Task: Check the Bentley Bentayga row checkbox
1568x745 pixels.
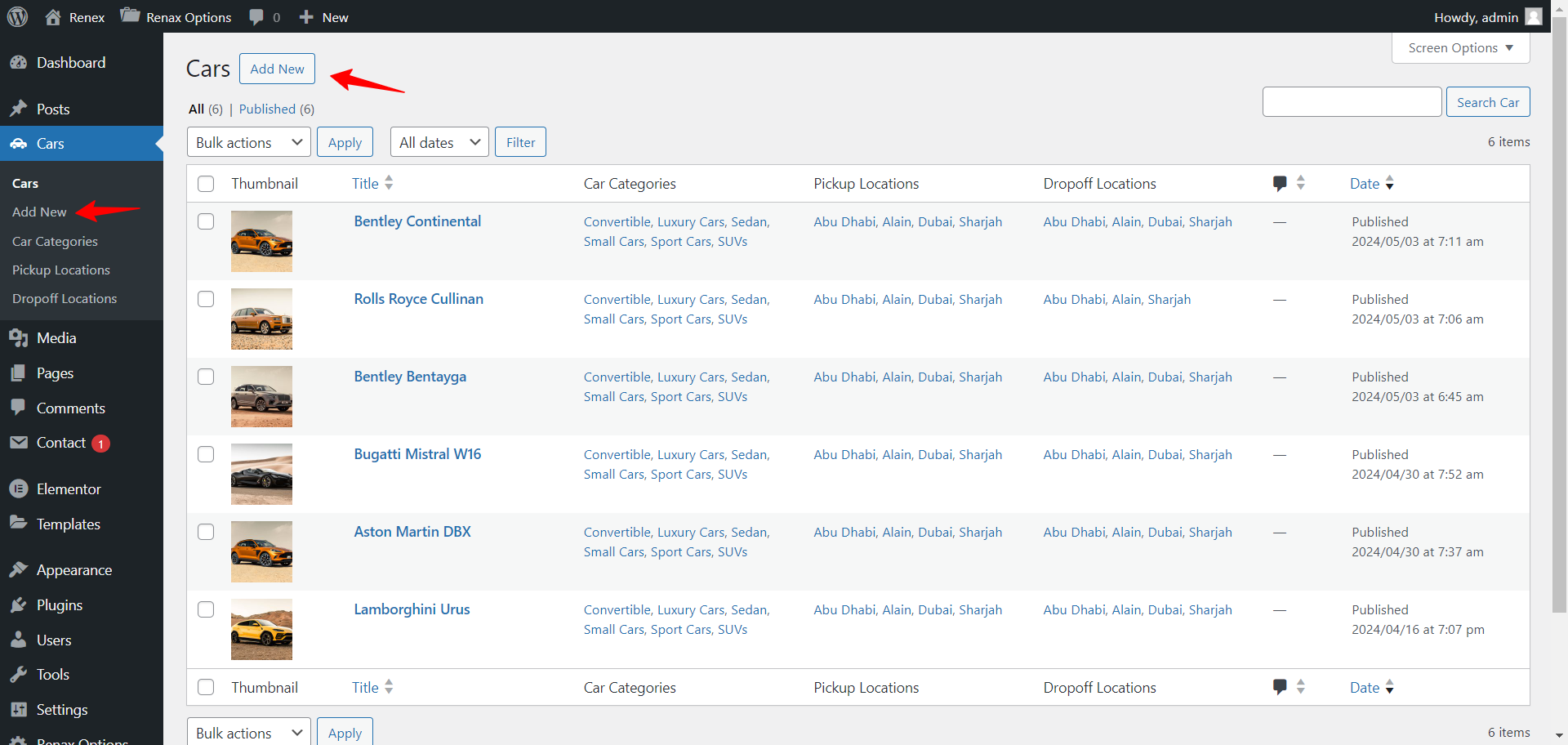Action: 206,377
